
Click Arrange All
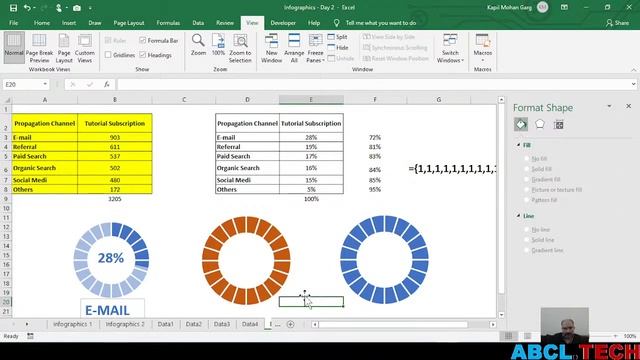294,48
